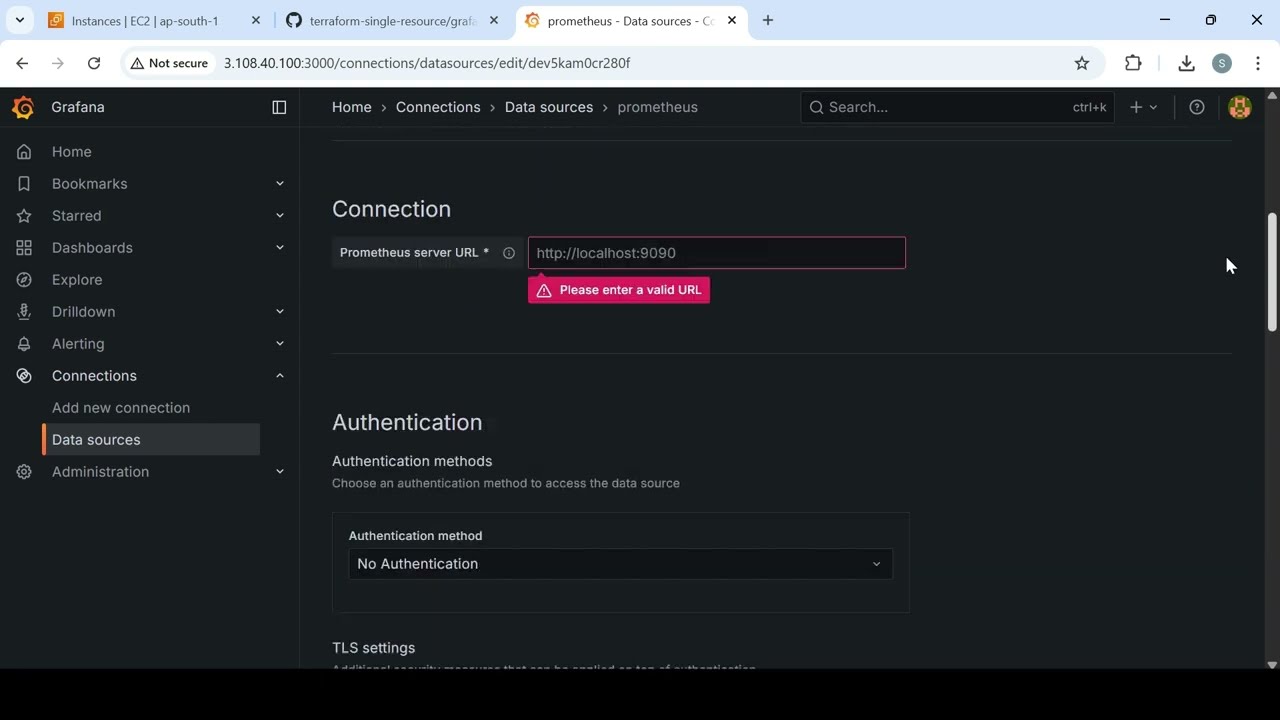
Task: Click the Dashboards grid icon
Action: (x=24, y=248)
